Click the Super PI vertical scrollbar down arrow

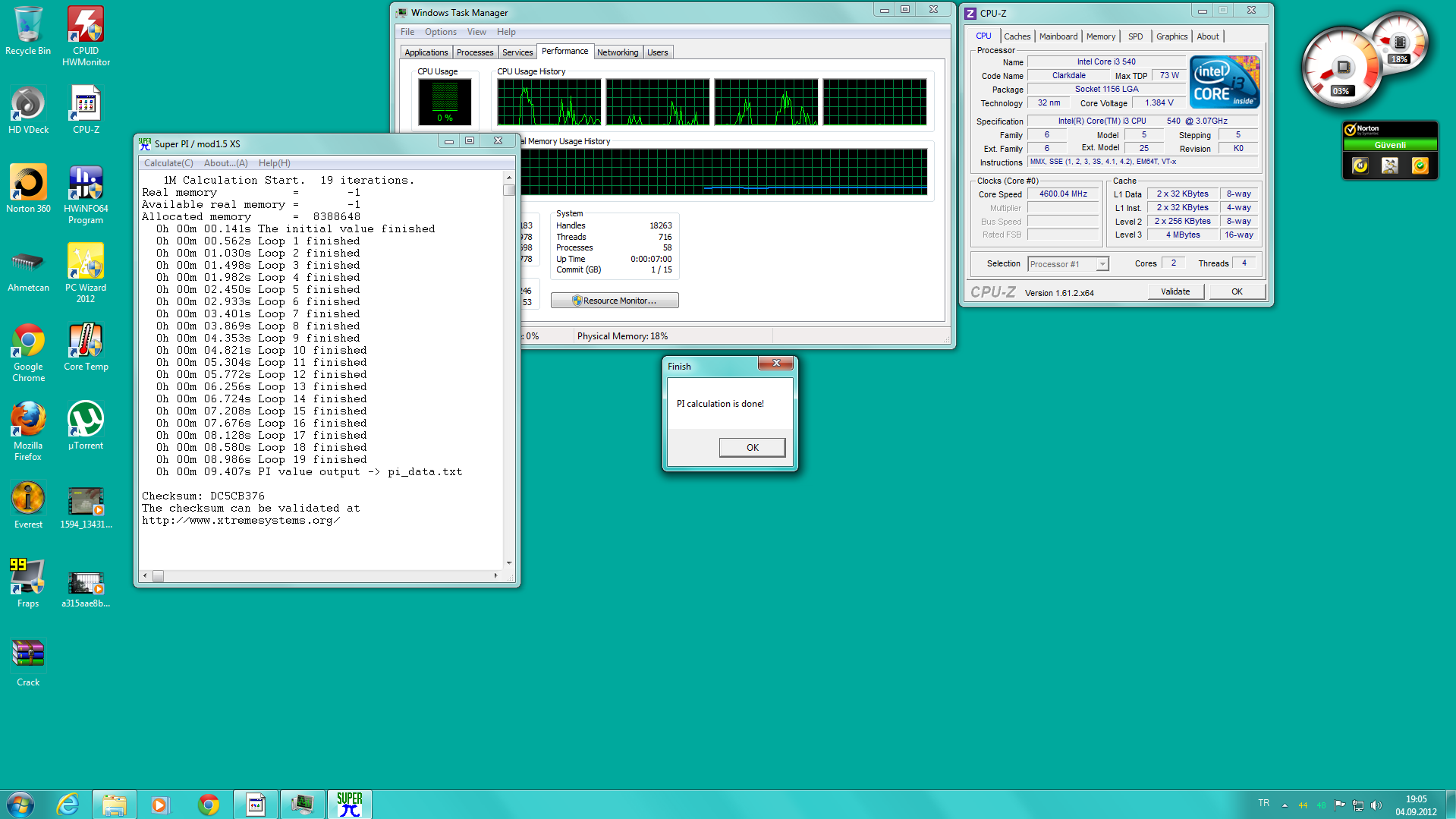(x=509, y=562)
